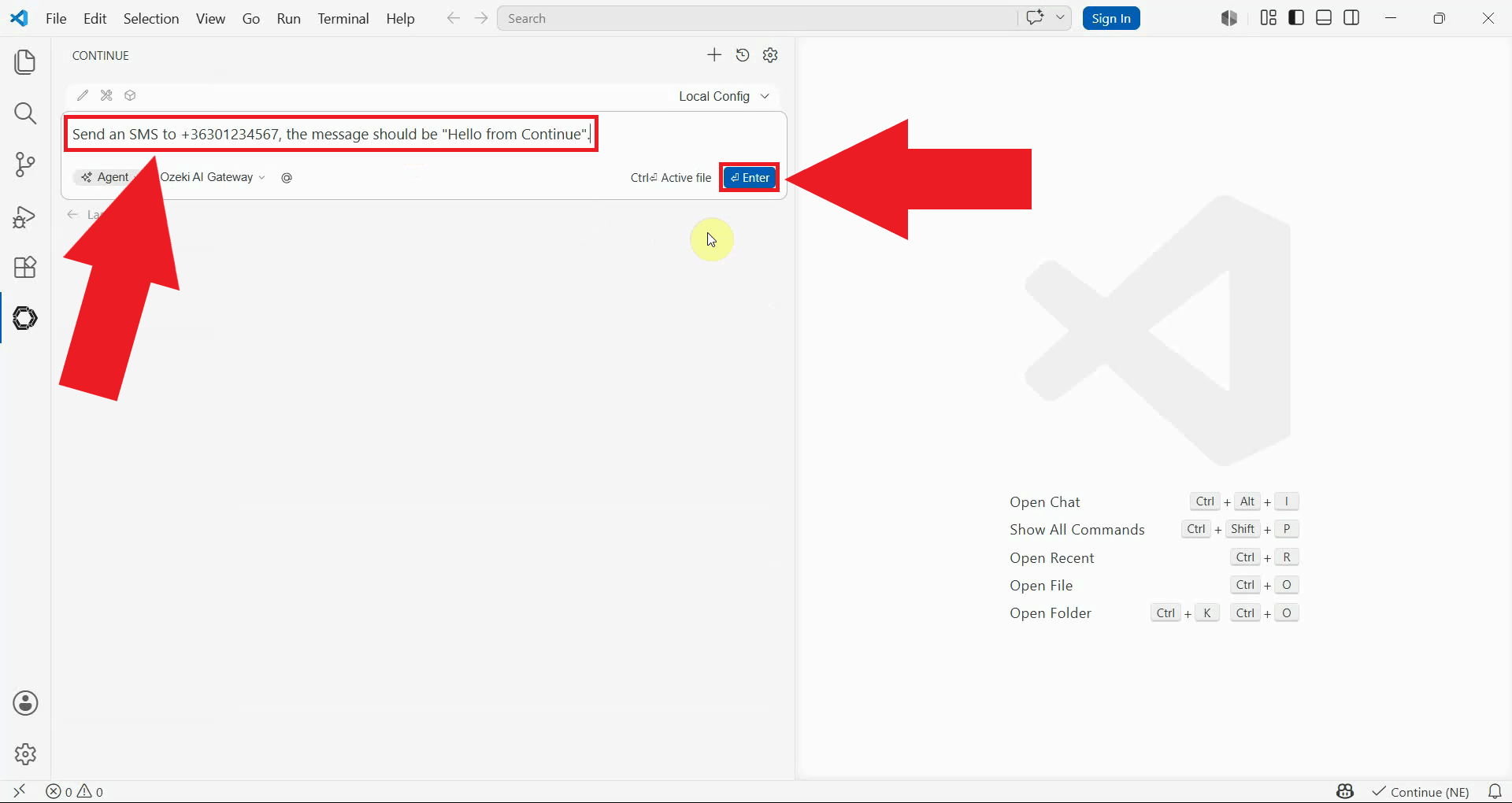The width and height of the screenshot is (1512, 803).
Task: Open the File menu
Action: [x=56, y=18]
